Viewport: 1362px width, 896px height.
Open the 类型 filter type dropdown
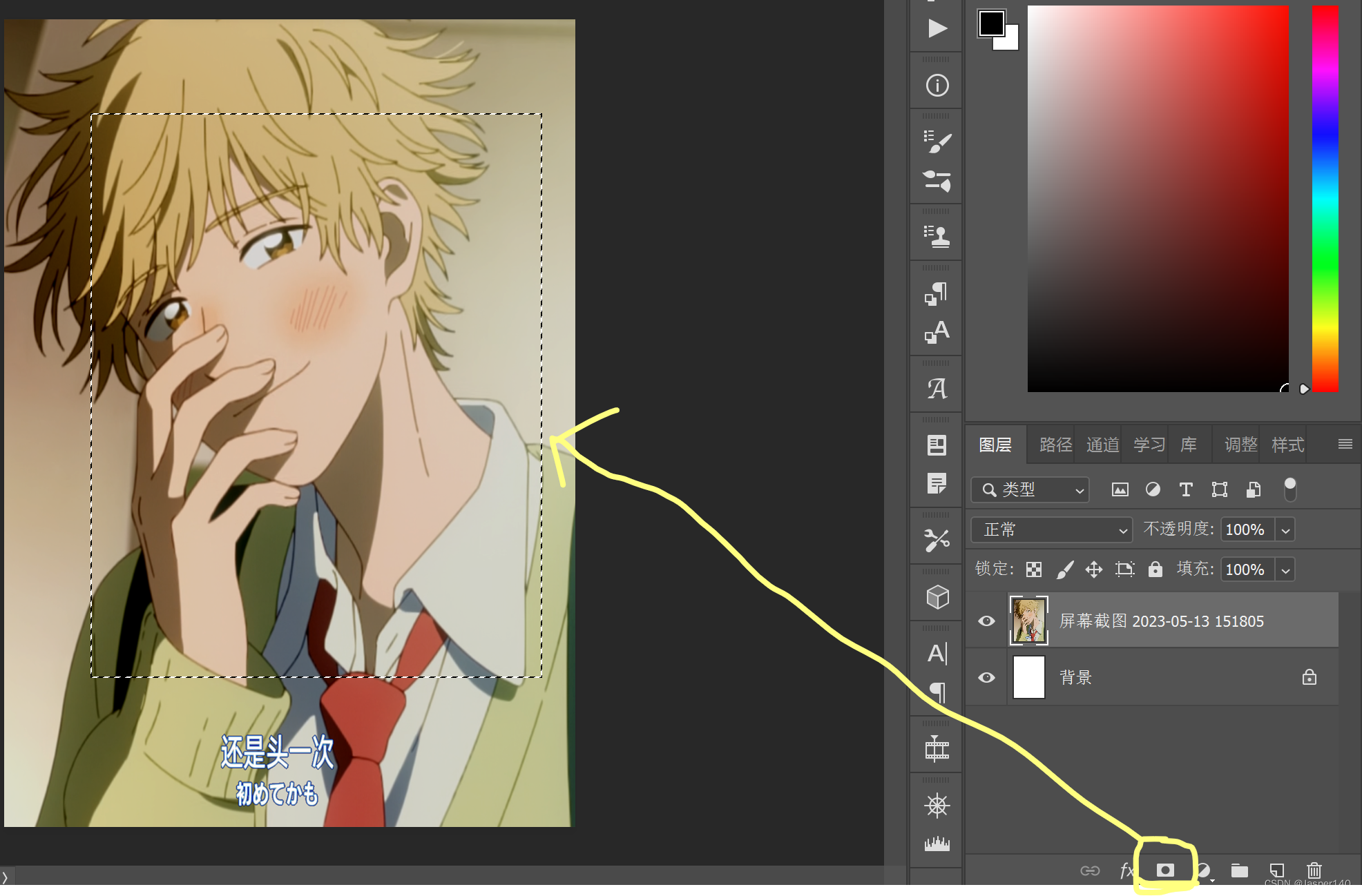click(x=1030, y=489)
